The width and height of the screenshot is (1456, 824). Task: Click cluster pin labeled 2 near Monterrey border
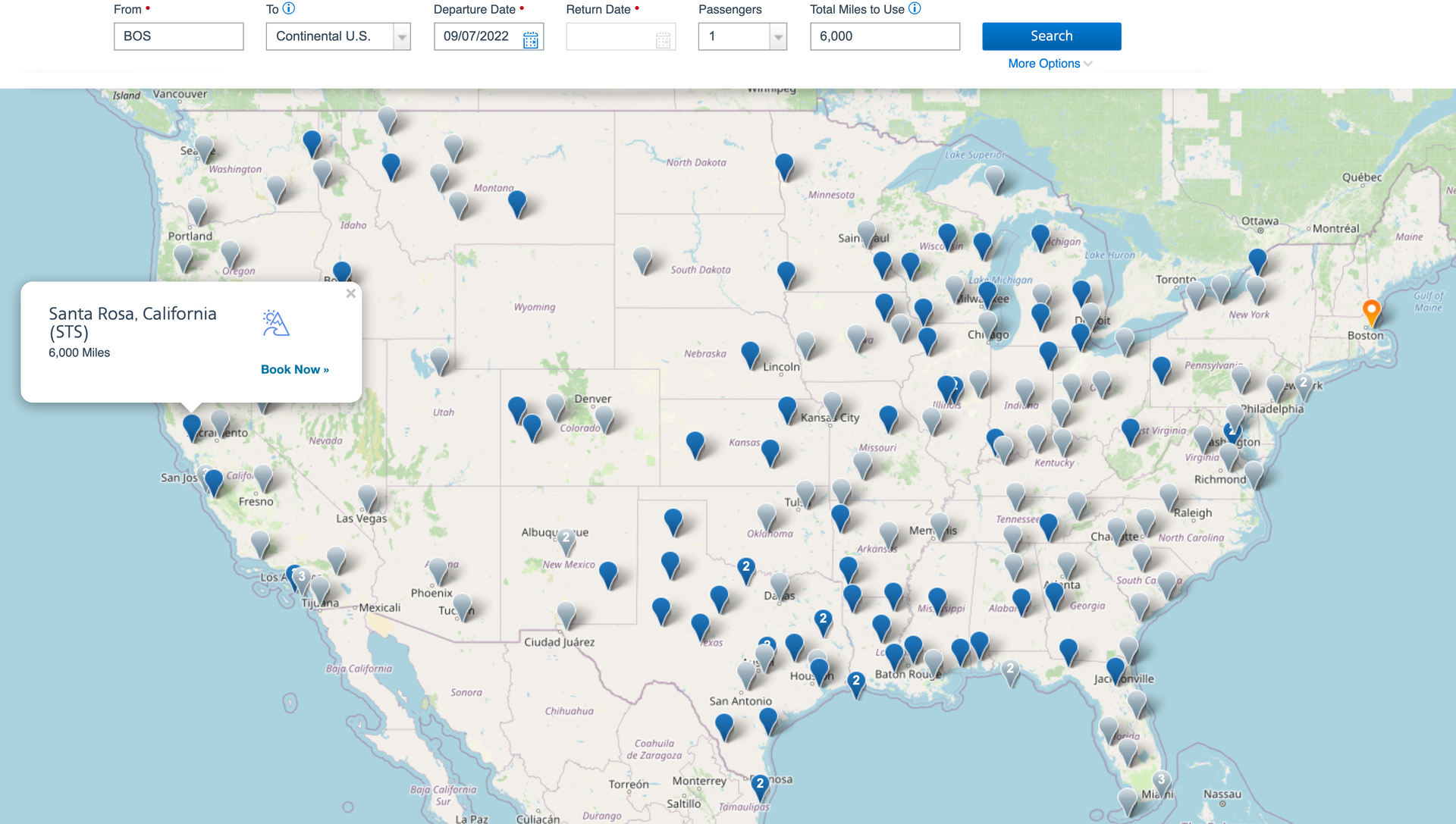coord(760,787)
